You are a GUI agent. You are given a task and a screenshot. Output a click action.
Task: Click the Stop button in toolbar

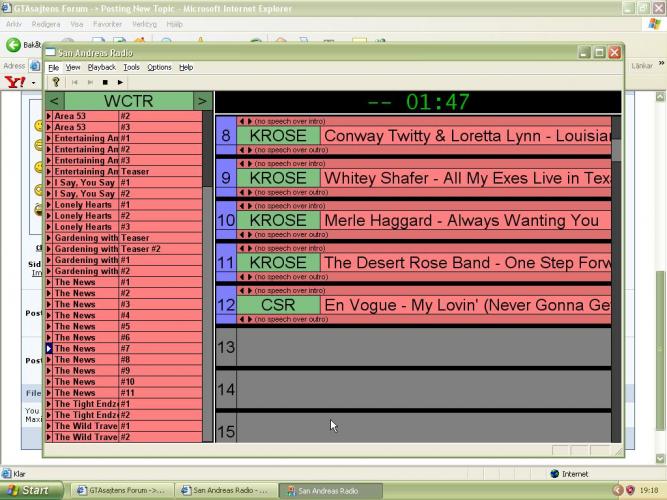105,83
